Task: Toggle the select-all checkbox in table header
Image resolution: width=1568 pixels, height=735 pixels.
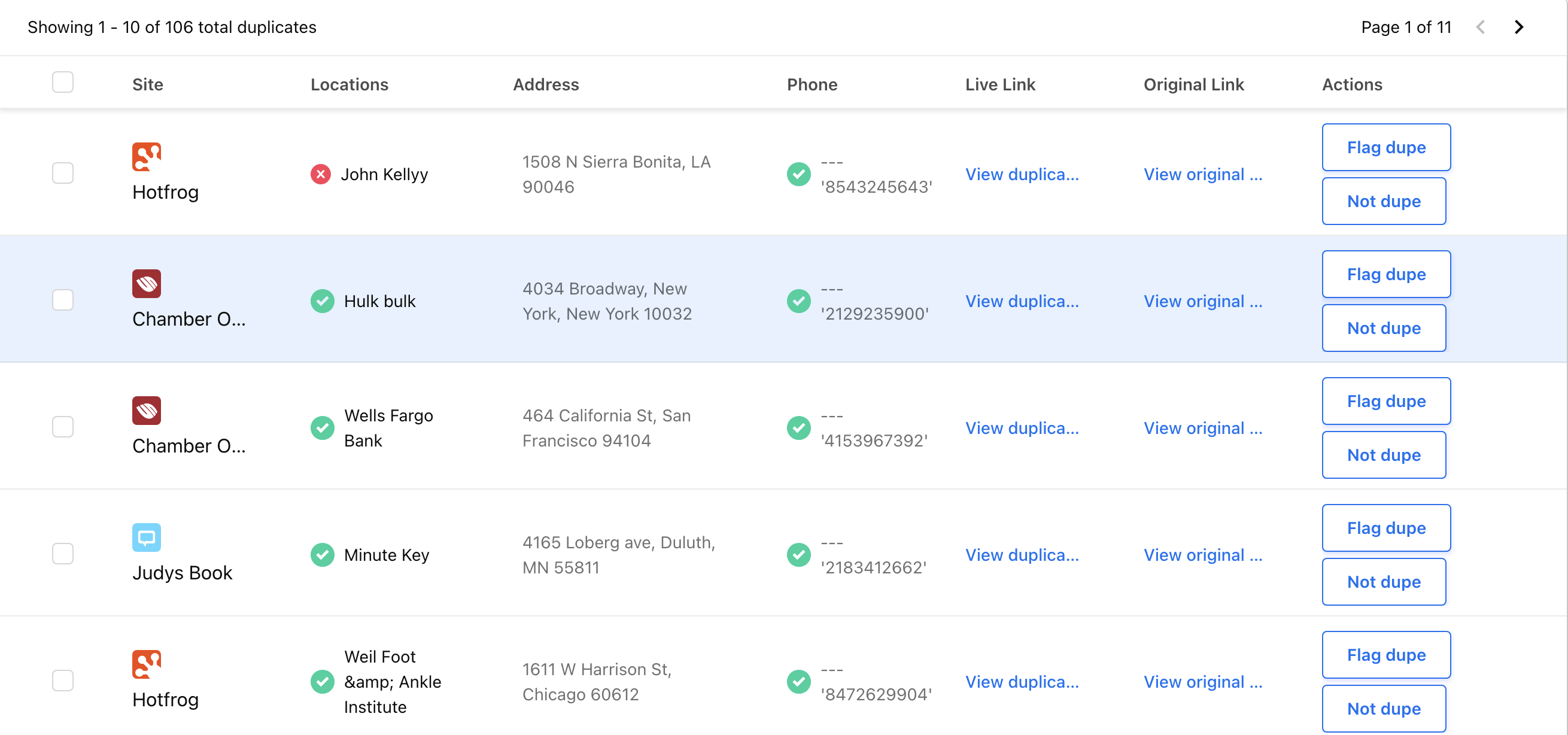Action: 63,82
